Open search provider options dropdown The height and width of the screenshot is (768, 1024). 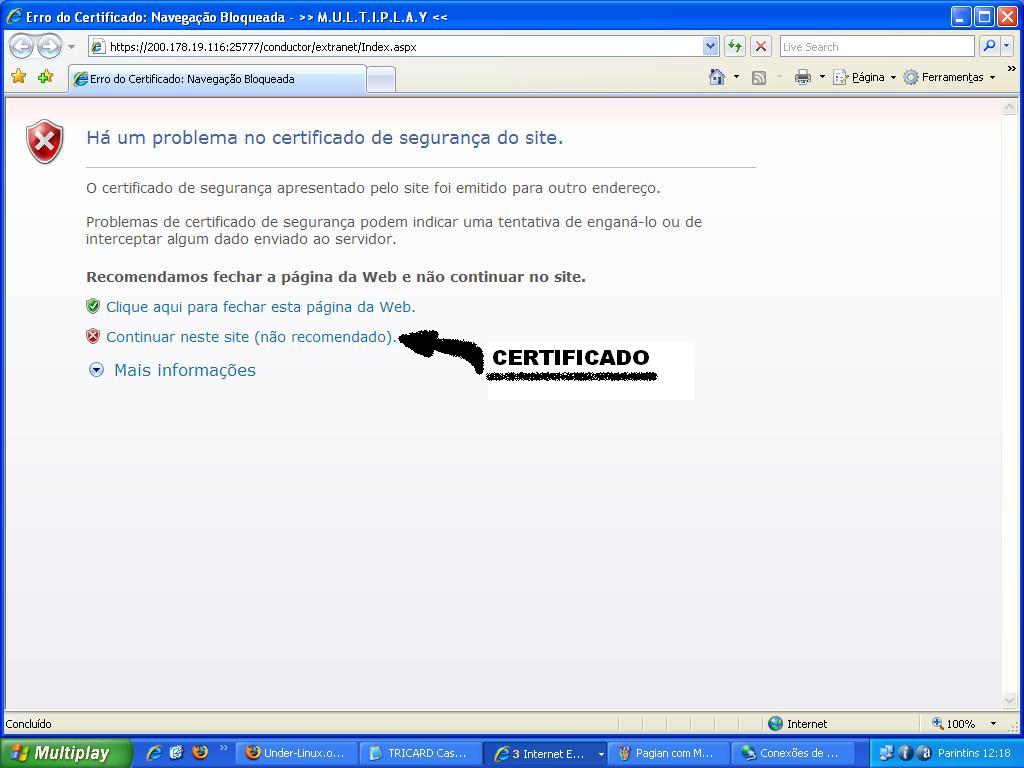[1007, 46]
